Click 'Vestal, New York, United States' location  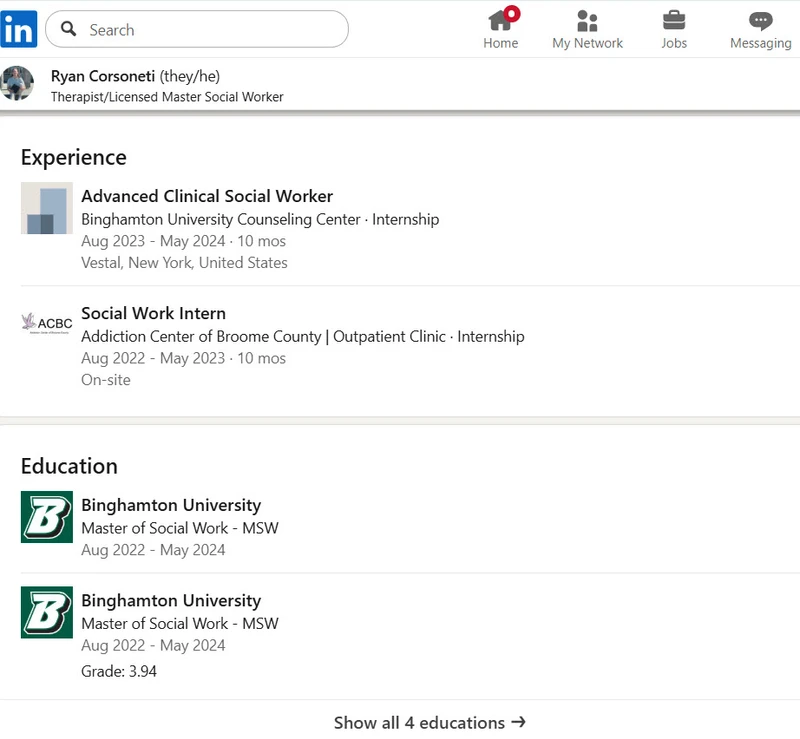point(184,263)
